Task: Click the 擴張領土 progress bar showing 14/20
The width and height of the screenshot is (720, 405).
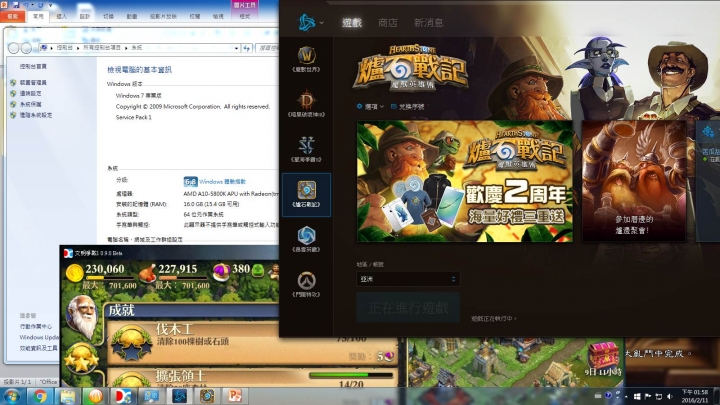Action: tap(351, 376)
